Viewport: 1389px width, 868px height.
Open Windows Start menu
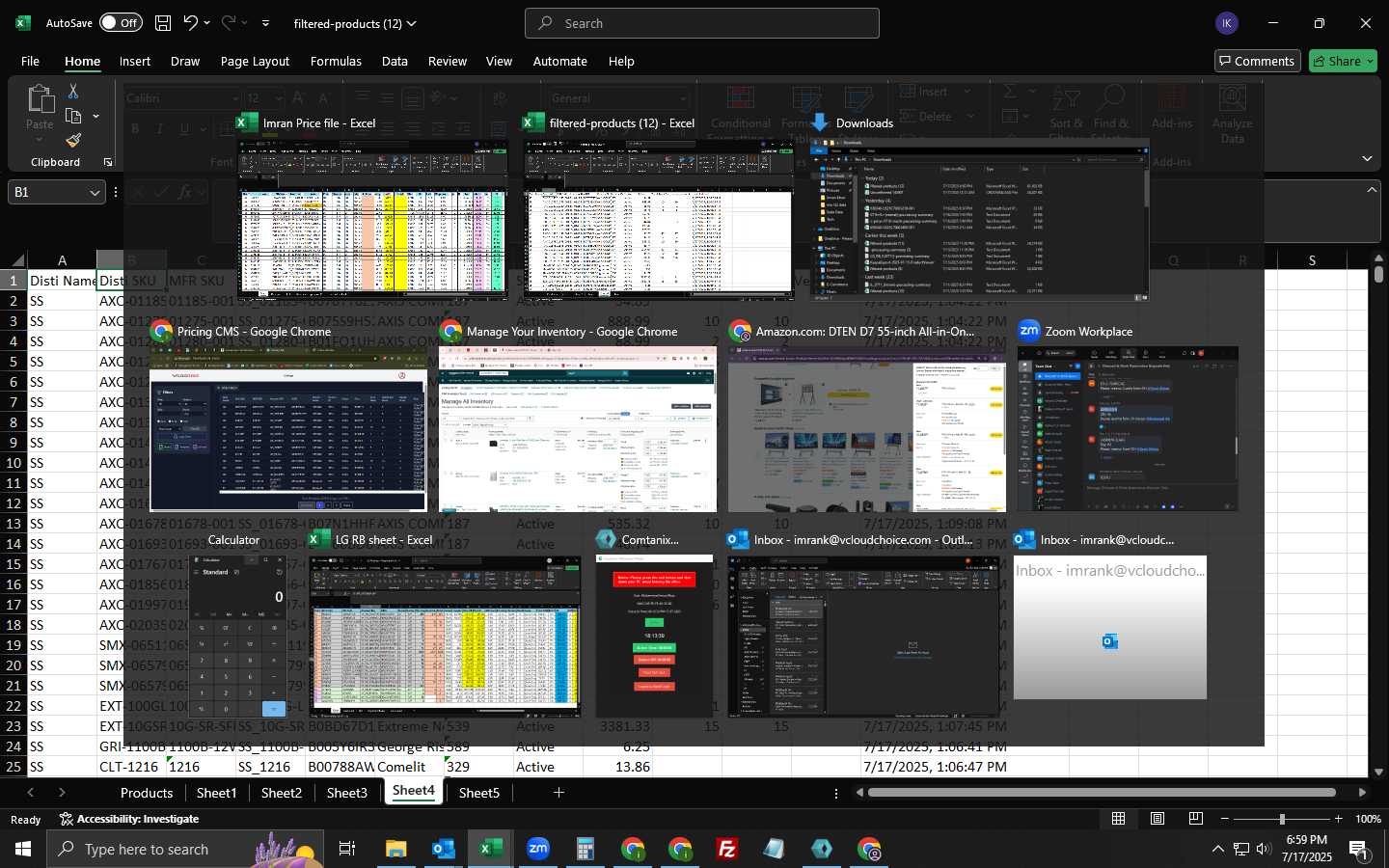click(x=23, y=849)
